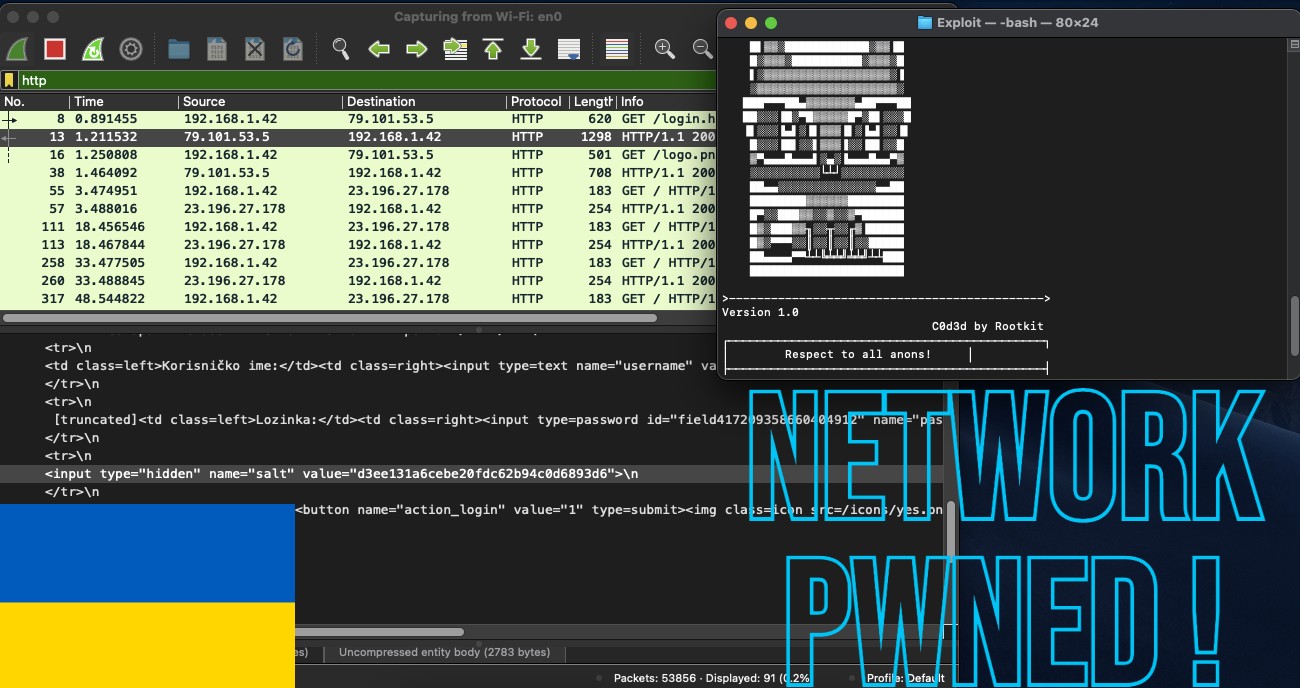Jump to a specific packet number
1300x688 pixels.
click(x=455, y=48)
